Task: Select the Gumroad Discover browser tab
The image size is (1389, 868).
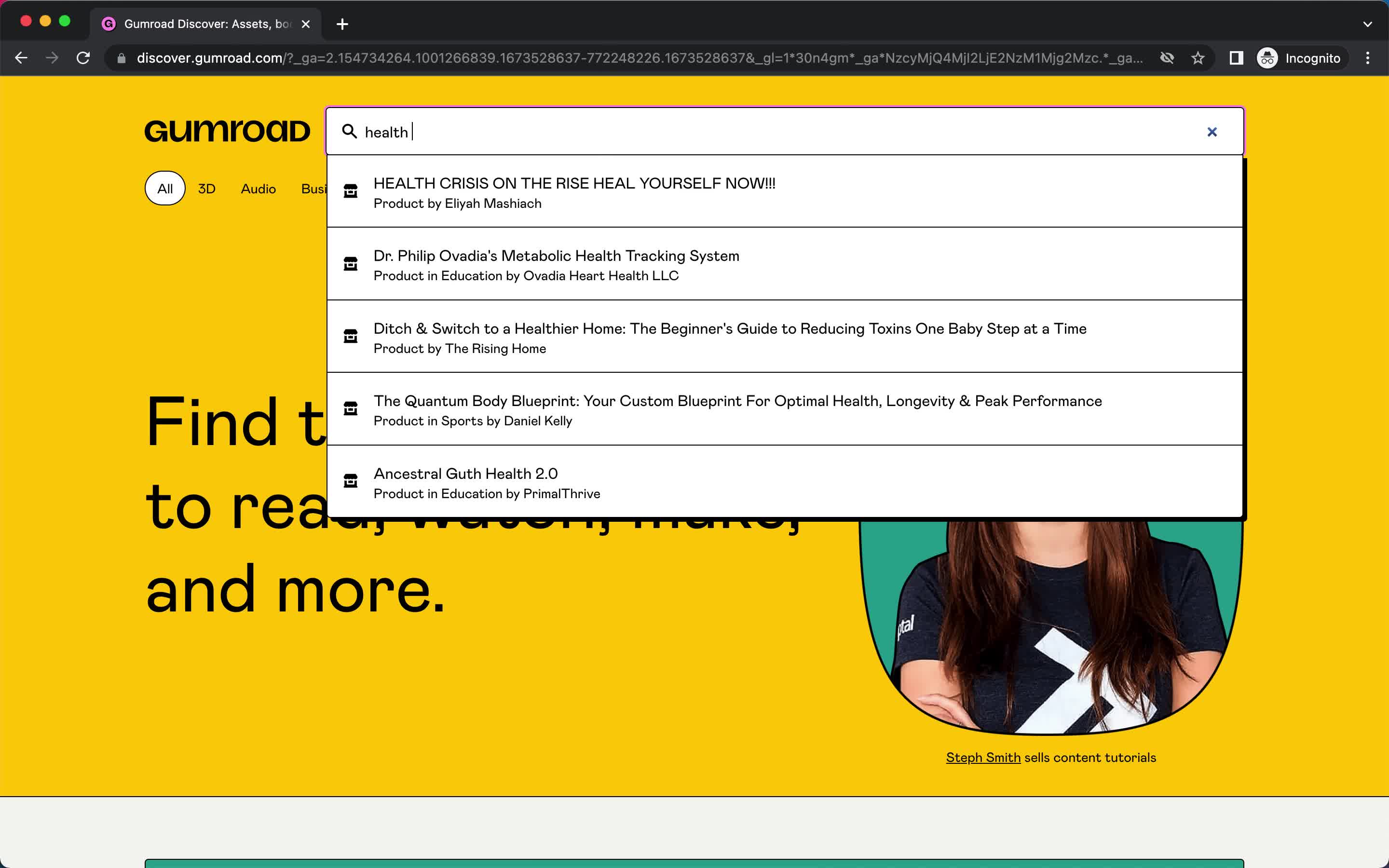Action: [x=205, y=24]
